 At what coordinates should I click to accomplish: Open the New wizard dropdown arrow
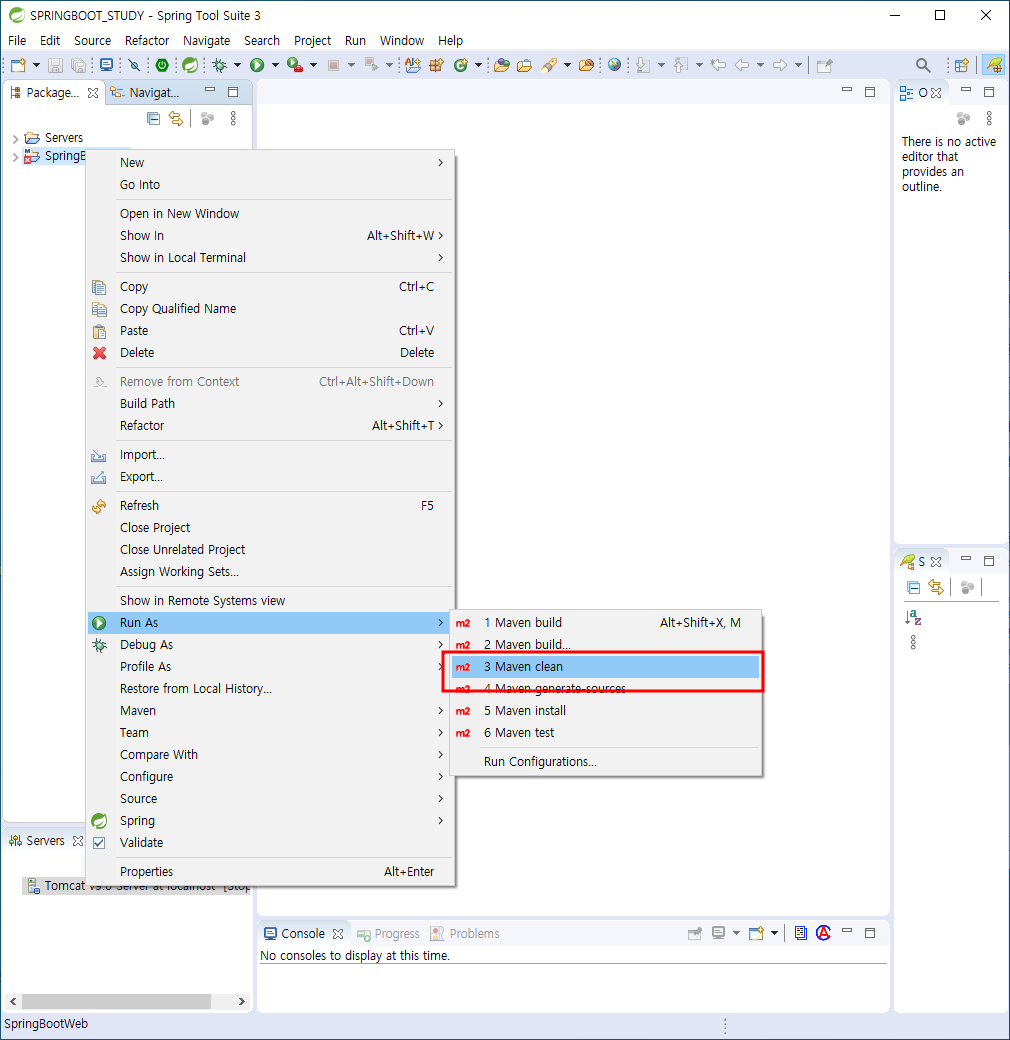(x=36, y=65)
